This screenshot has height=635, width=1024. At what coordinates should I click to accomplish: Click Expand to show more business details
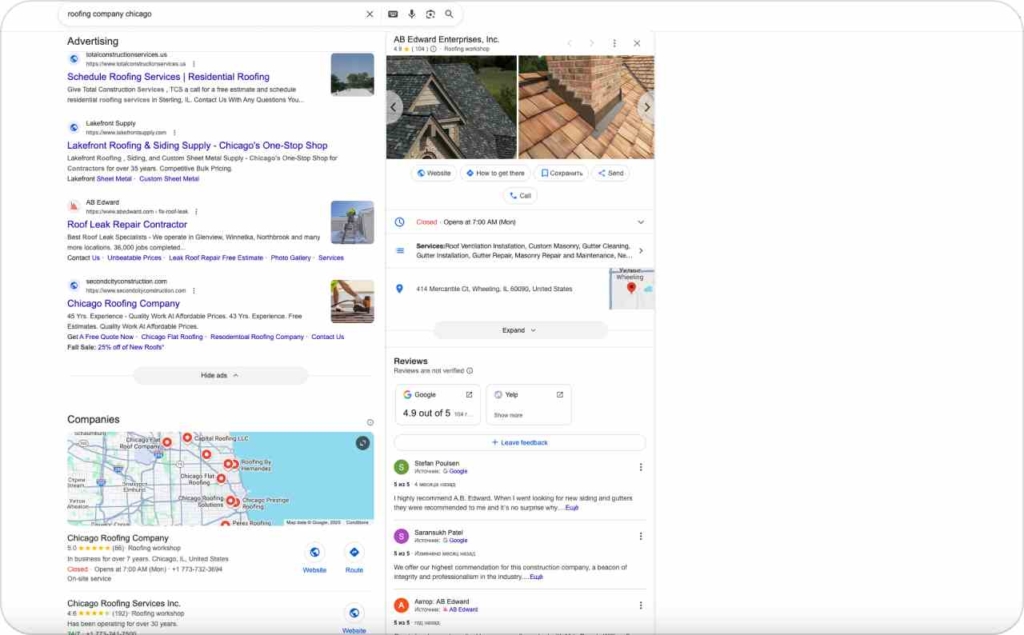coord(521,330)
